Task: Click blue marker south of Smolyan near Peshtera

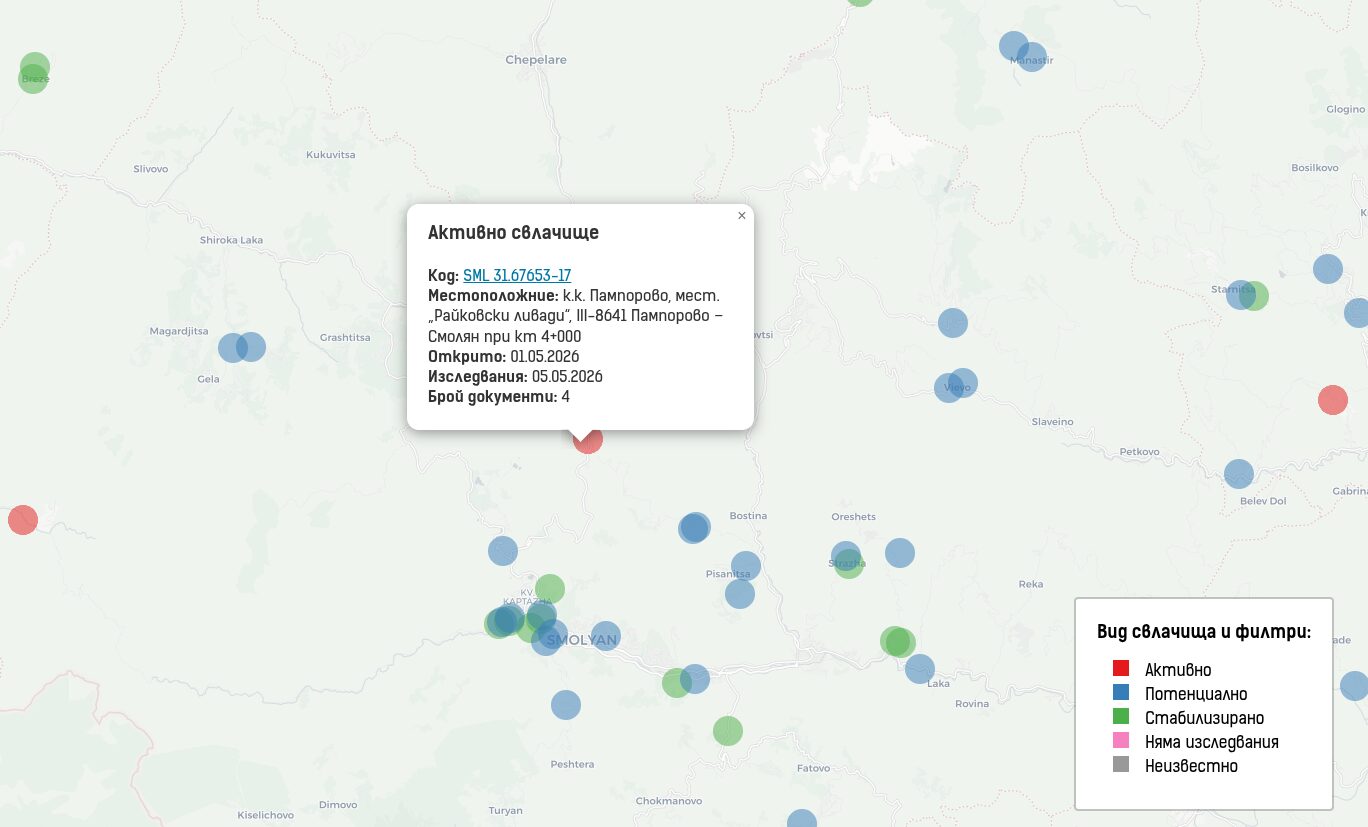Action: click(565, 705)
